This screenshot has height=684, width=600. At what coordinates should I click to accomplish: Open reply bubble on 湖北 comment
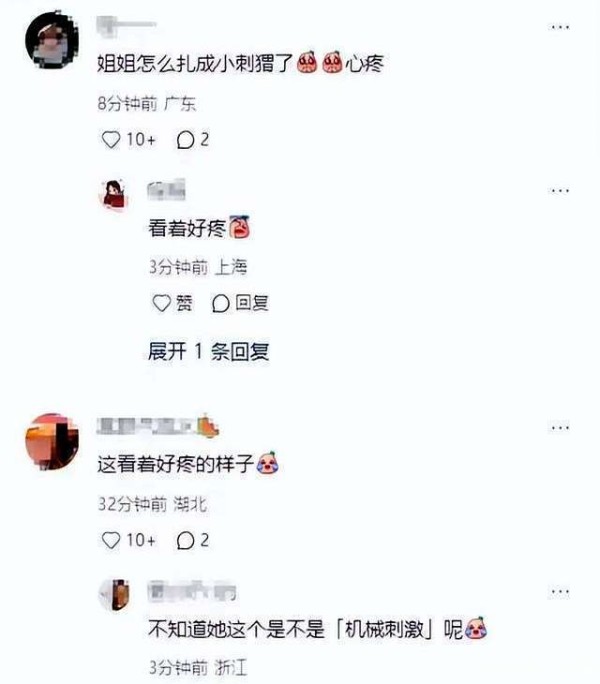(x=185, y=540)
